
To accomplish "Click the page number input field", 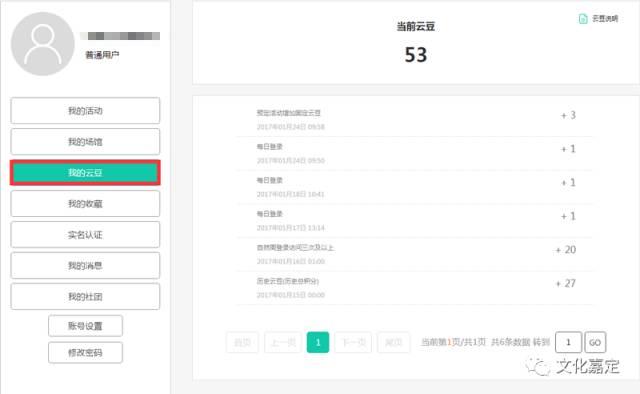I will click(x=568, y=342).
